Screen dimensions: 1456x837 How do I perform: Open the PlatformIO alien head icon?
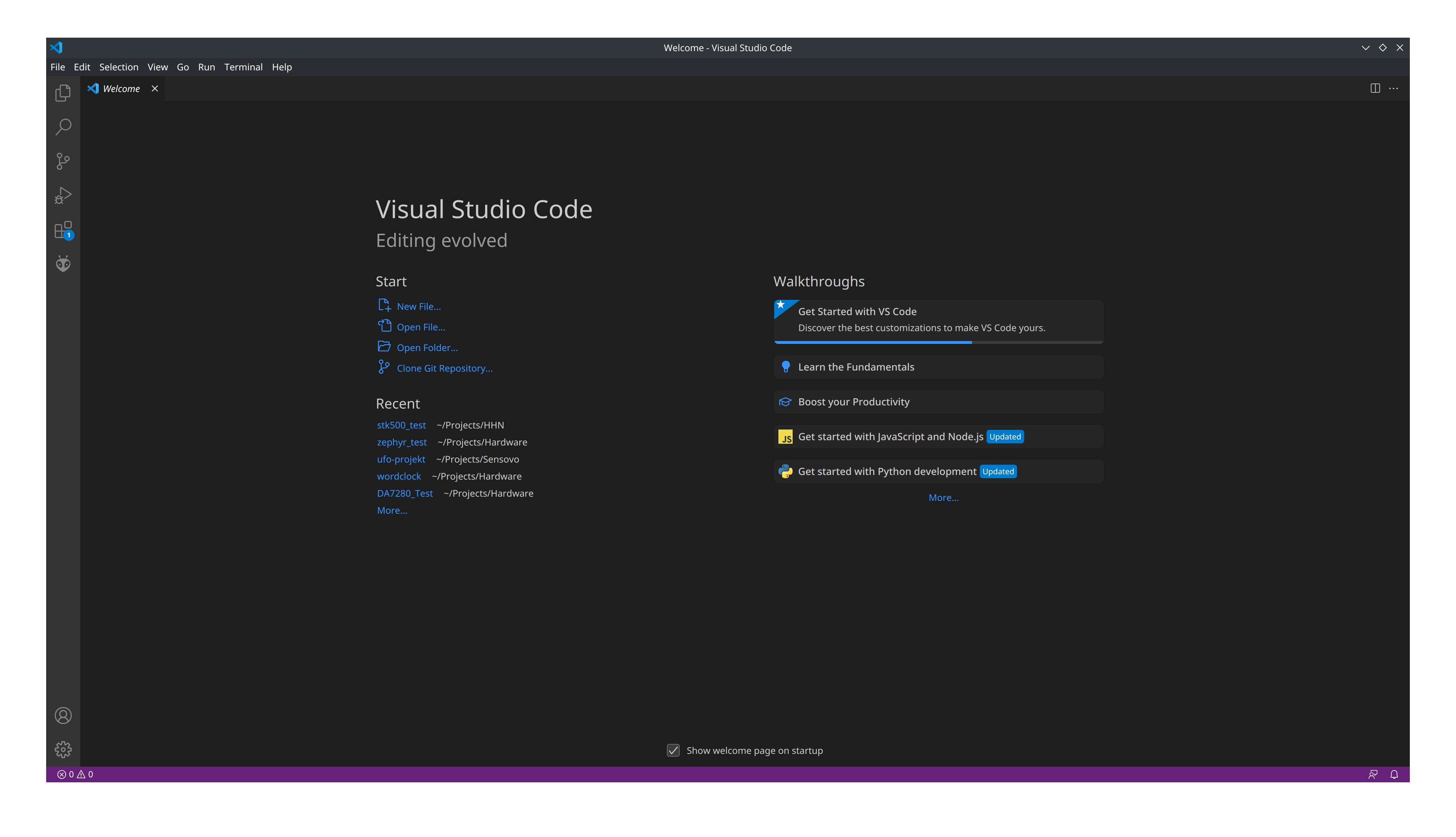click(x=63, y=264)
